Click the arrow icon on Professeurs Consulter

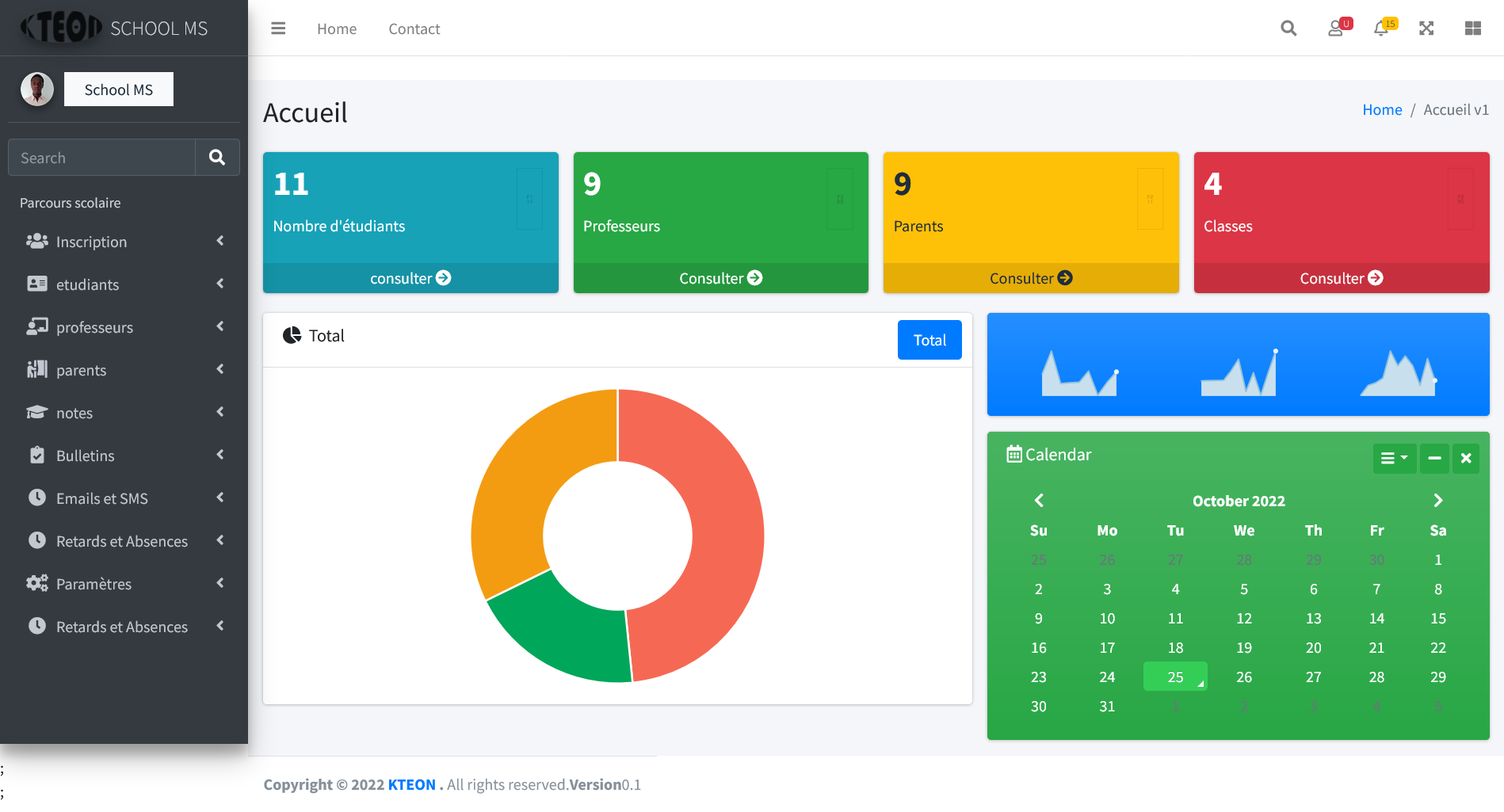point(755,278)
